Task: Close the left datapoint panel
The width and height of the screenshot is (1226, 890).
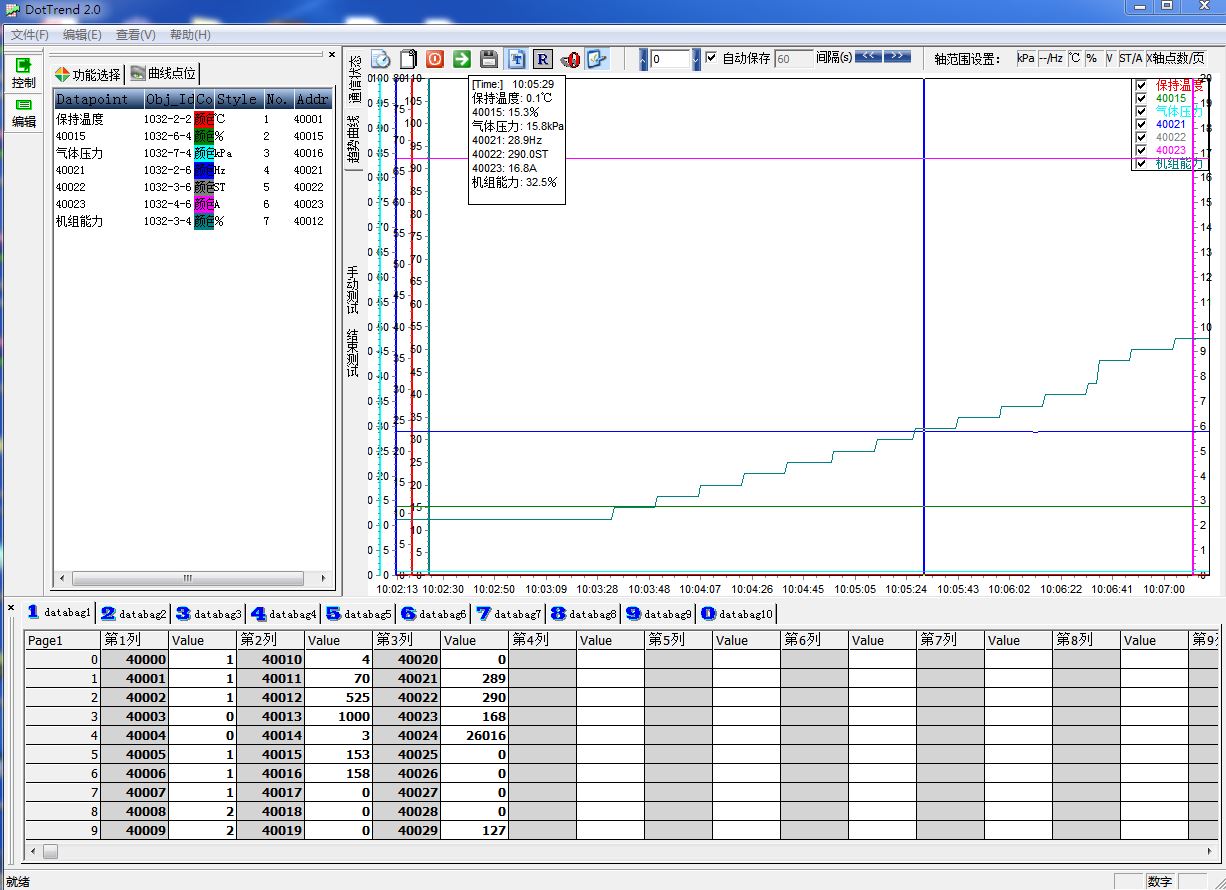Action: tap(332, 55)
